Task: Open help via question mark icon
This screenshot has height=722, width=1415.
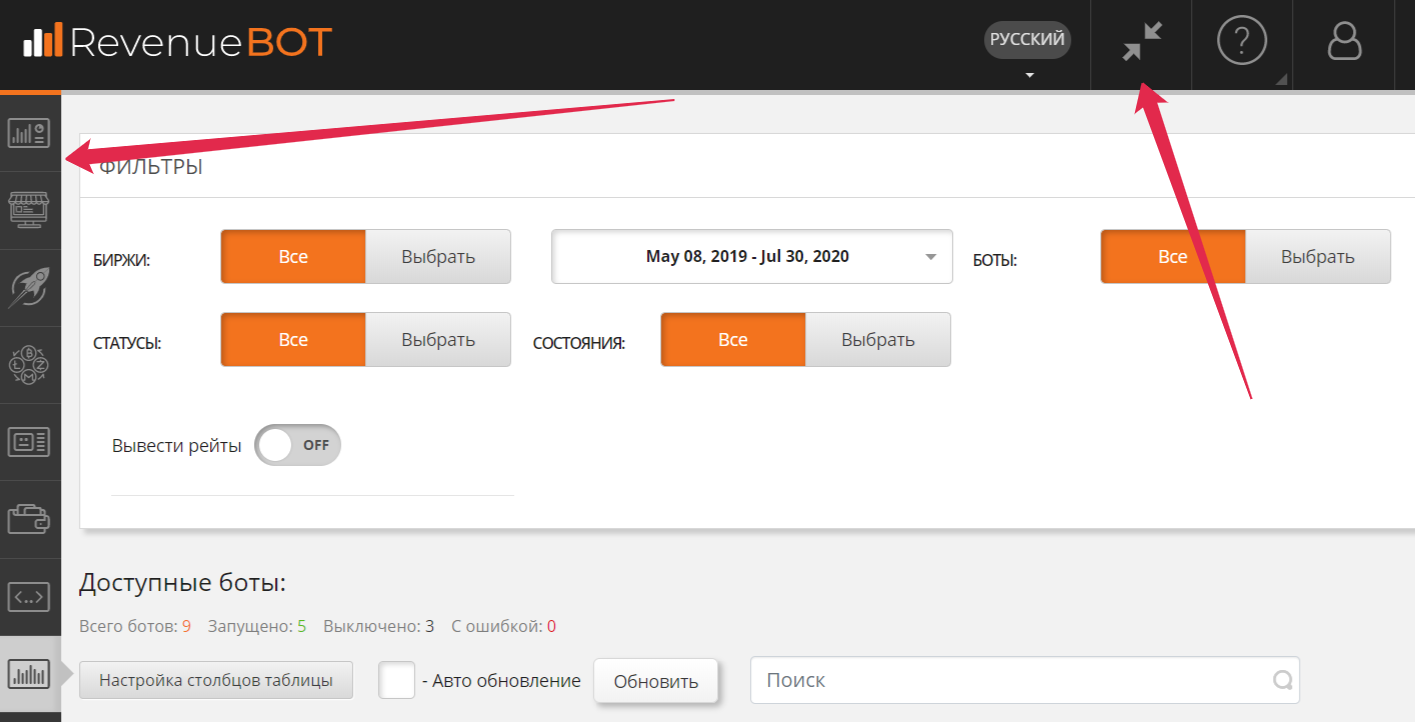Action: (1242, 43)
